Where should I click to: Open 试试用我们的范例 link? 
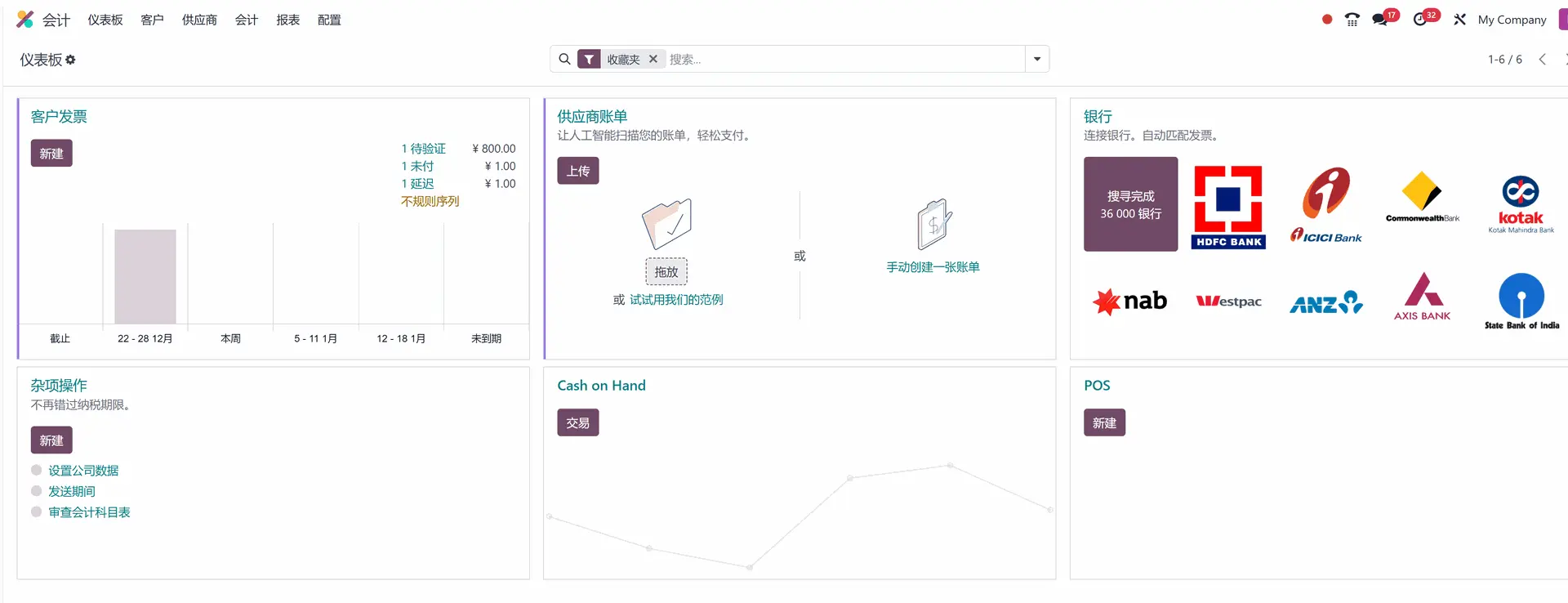(676, 300)
